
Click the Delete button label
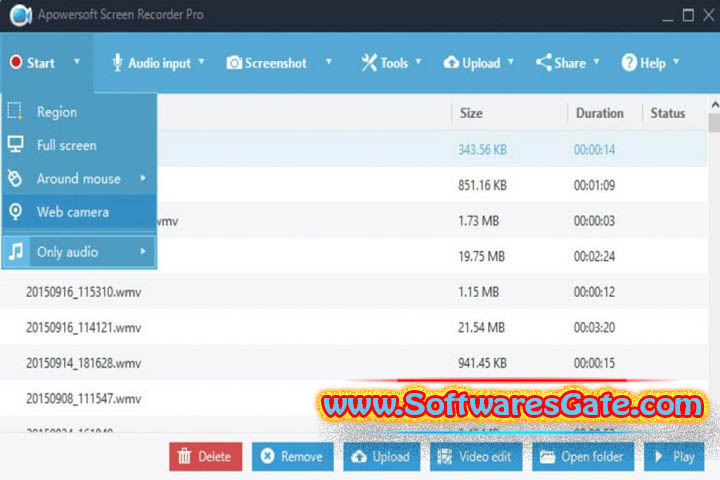pyautogui.click(x=214, y=457)
